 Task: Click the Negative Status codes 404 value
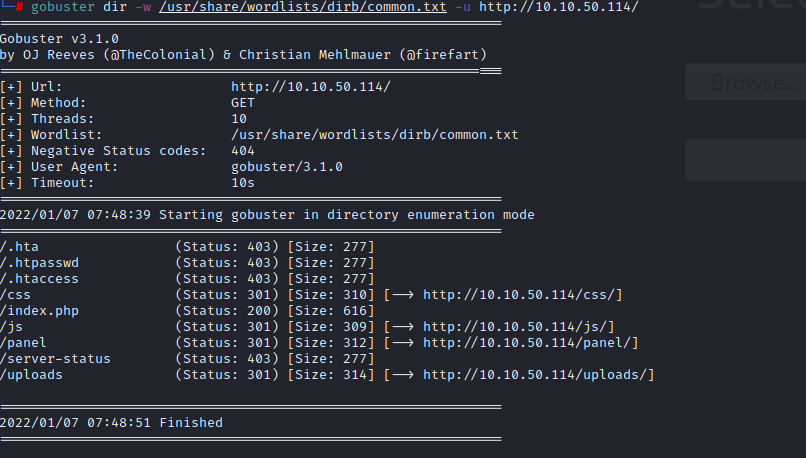click(243, 151)
